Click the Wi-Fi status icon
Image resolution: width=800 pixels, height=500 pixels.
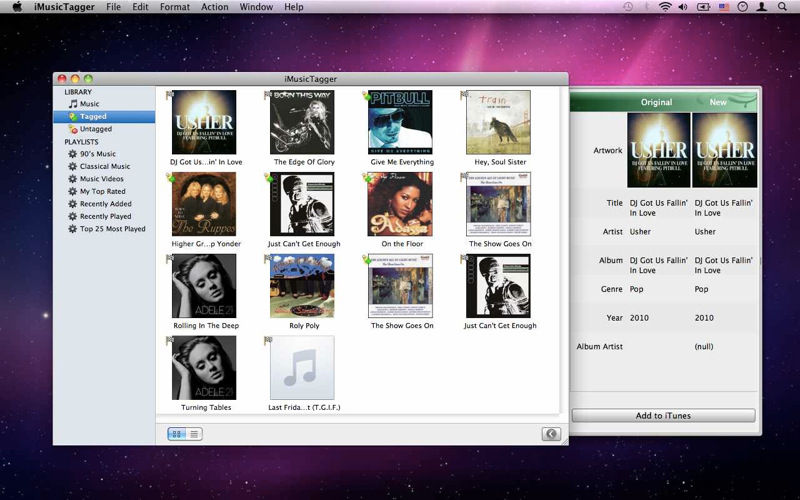coord(664,7)
